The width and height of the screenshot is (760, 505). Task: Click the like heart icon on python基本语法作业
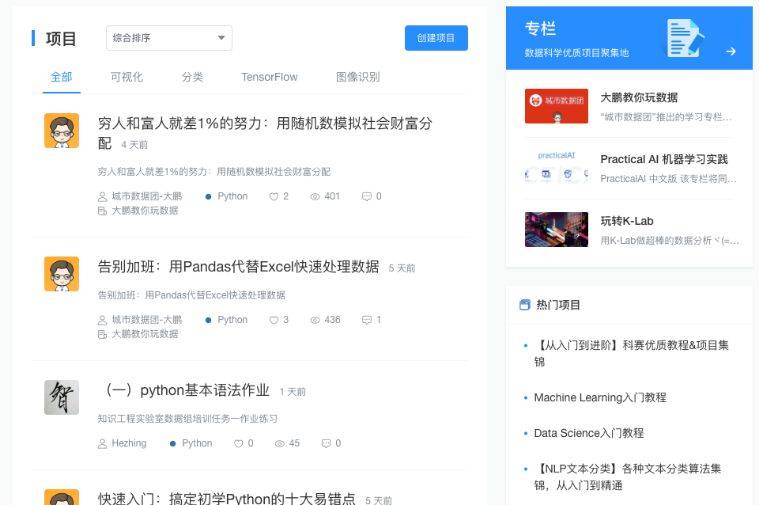click(238, 443)
